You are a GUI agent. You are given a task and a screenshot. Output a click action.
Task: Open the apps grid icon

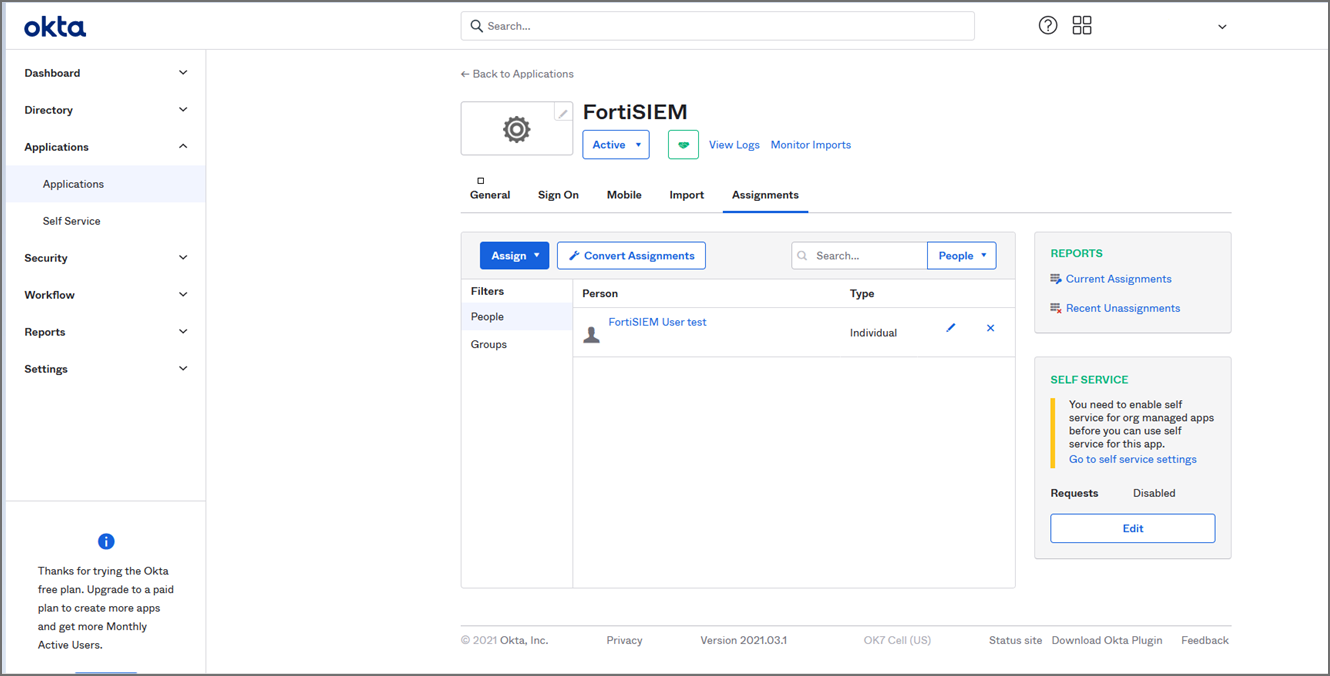click(x=1082, y=26)
